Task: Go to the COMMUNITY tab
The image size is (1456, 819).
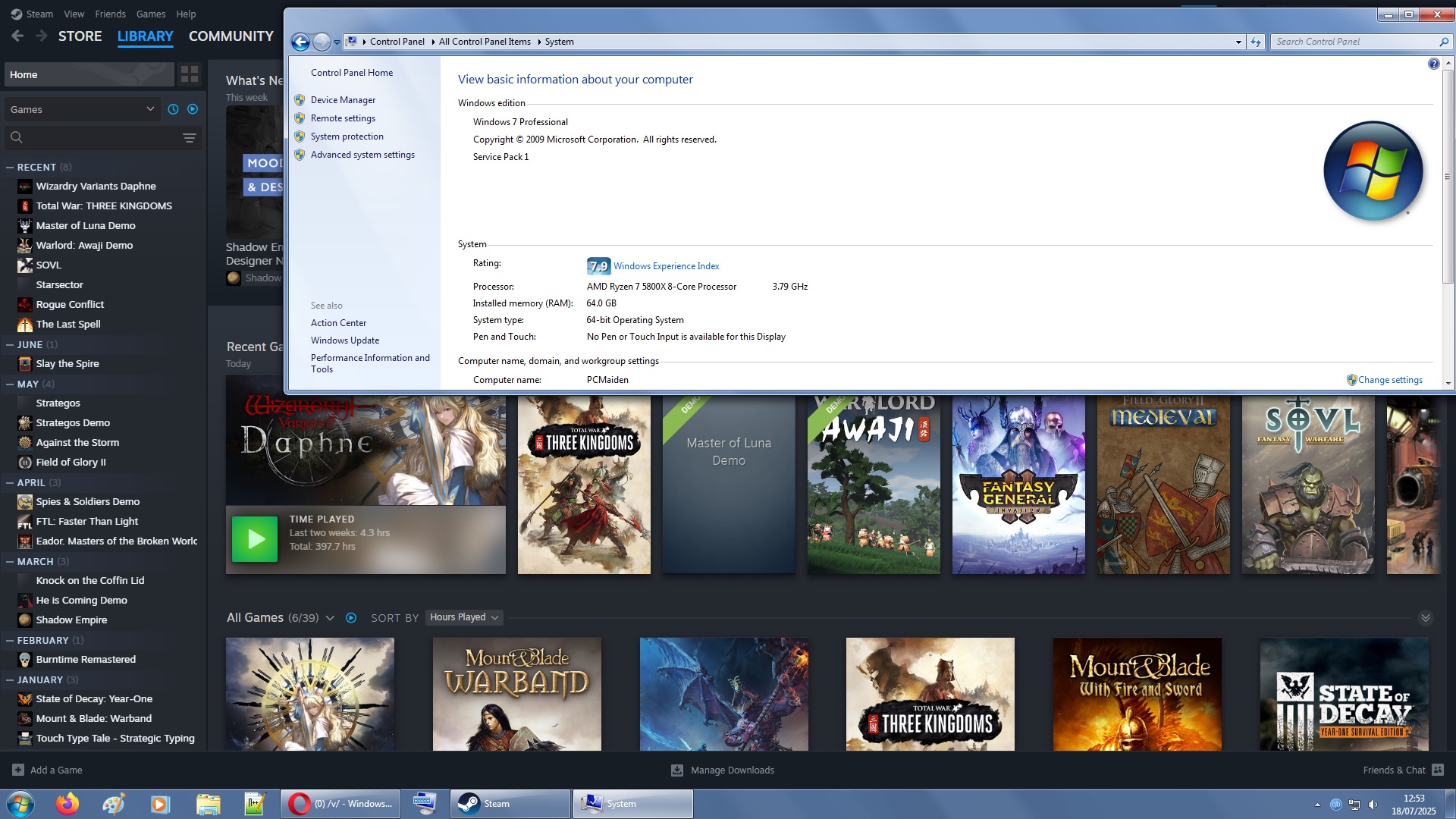Action: (231, 36)
